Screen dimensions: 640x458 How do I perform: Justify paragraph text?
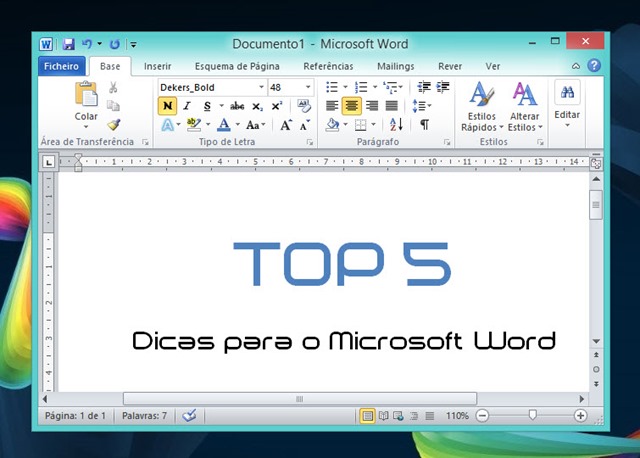coord(391,106)
